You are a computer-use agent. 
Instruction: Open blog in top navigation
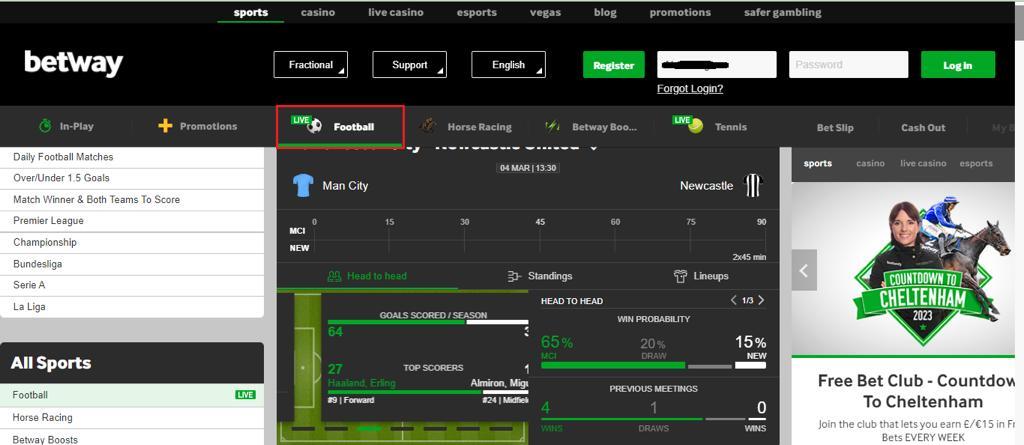point(605,12)
